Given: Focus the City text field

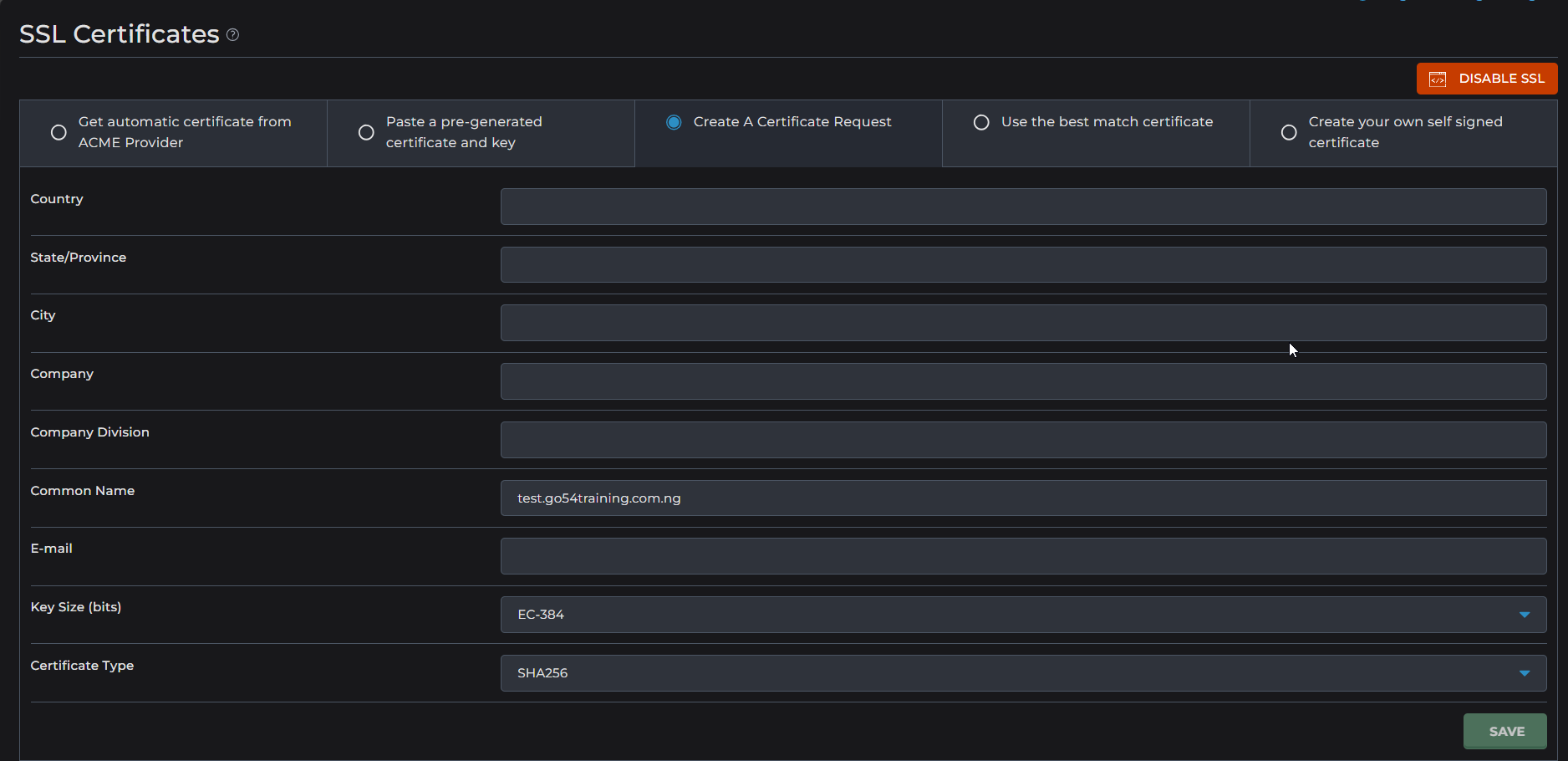Looking at the screenshot, I should coord(1023,323).
